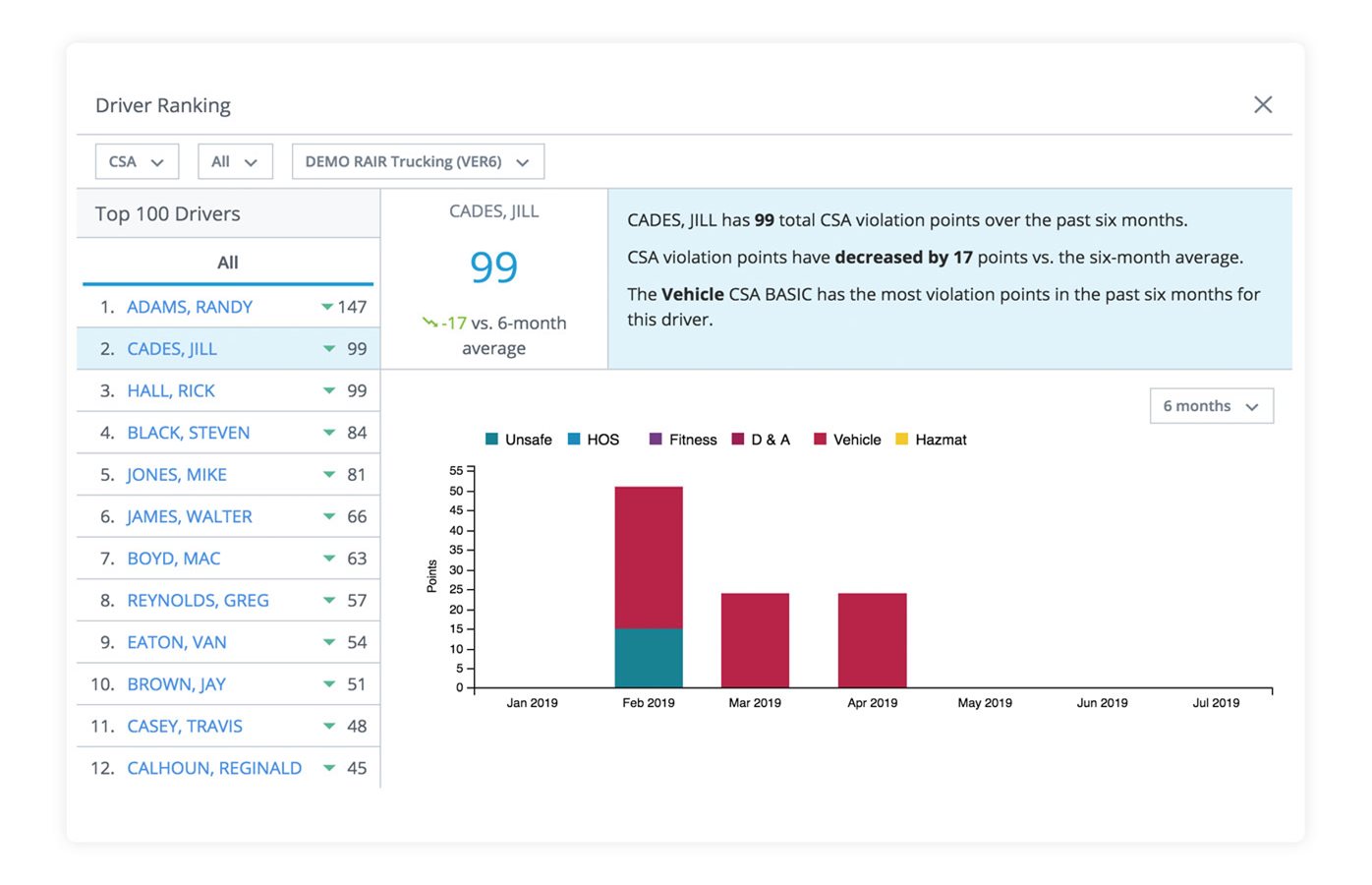The width and height of the screenshot is (1372, 885).
Task: Toggle Hazmat legend yellow square
Action: 901,440
